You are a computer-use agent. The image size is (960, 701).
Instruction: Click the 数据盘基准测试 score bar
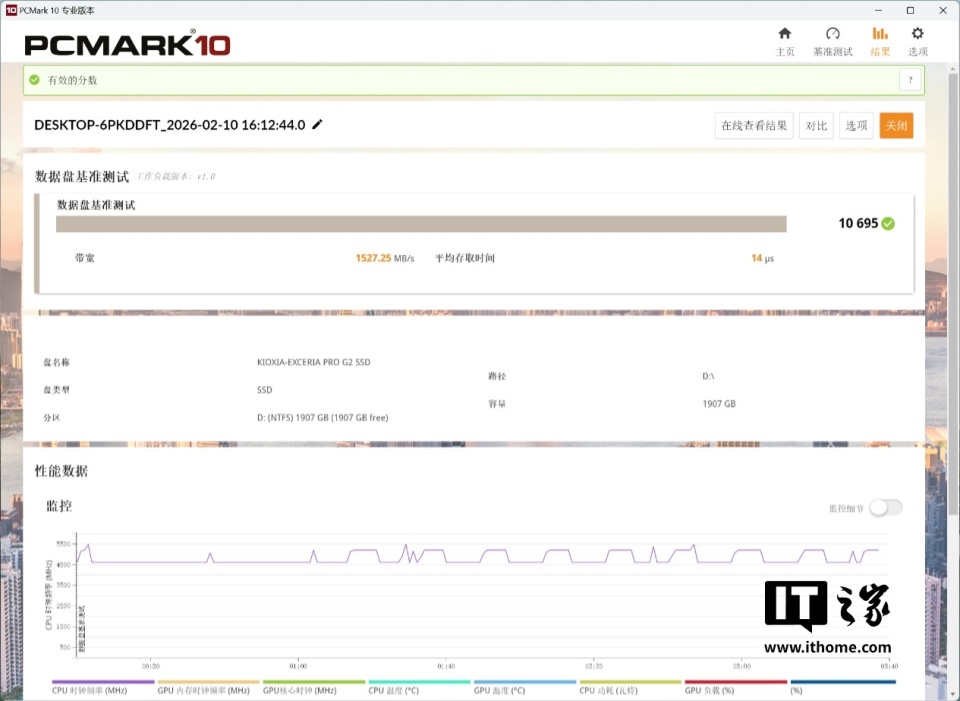pyautogui.click(x=421, y=224)
